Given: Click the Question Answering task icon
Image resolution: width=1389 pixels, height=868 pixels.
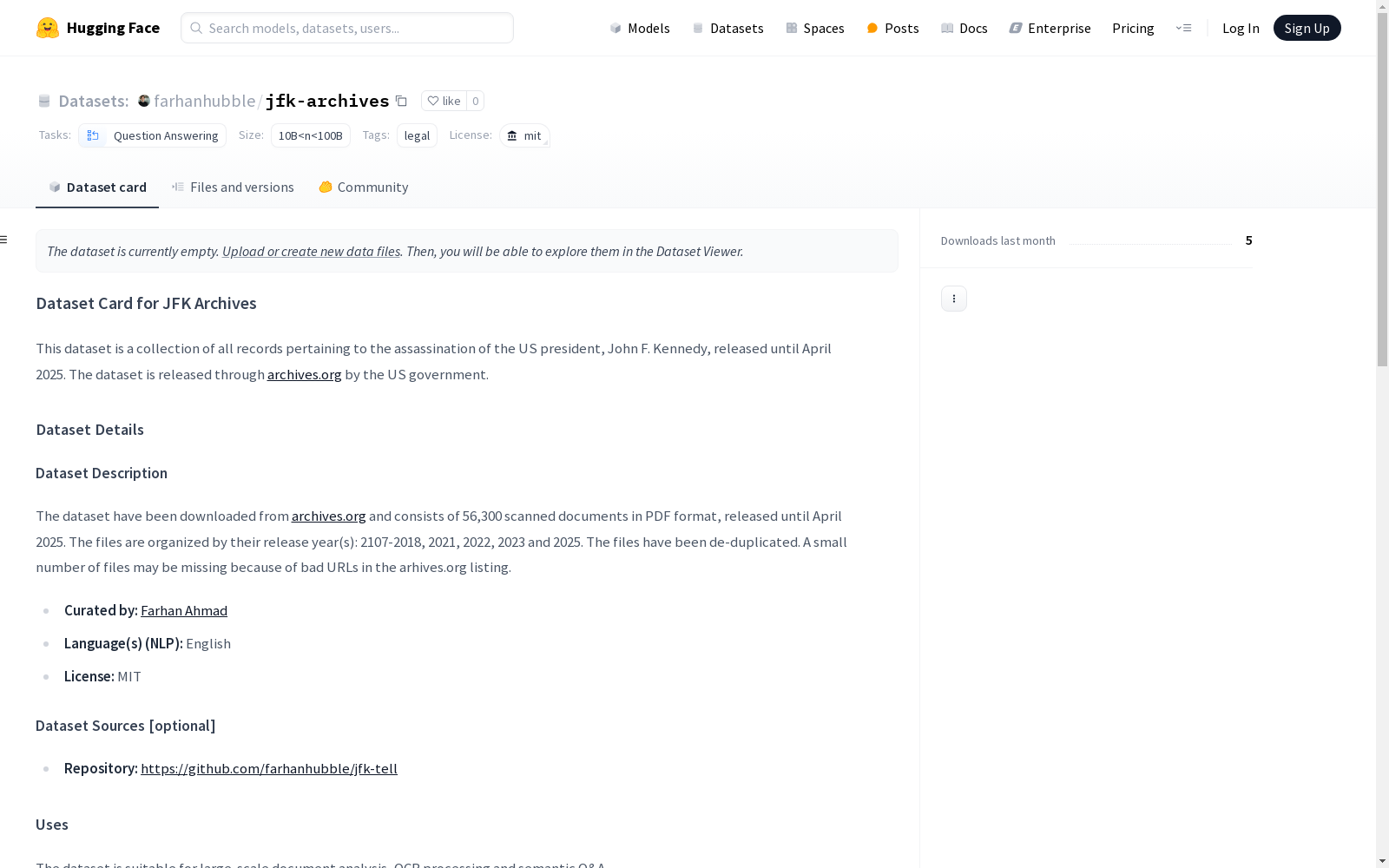Looking at the screenshot, I should click(93, 135).
